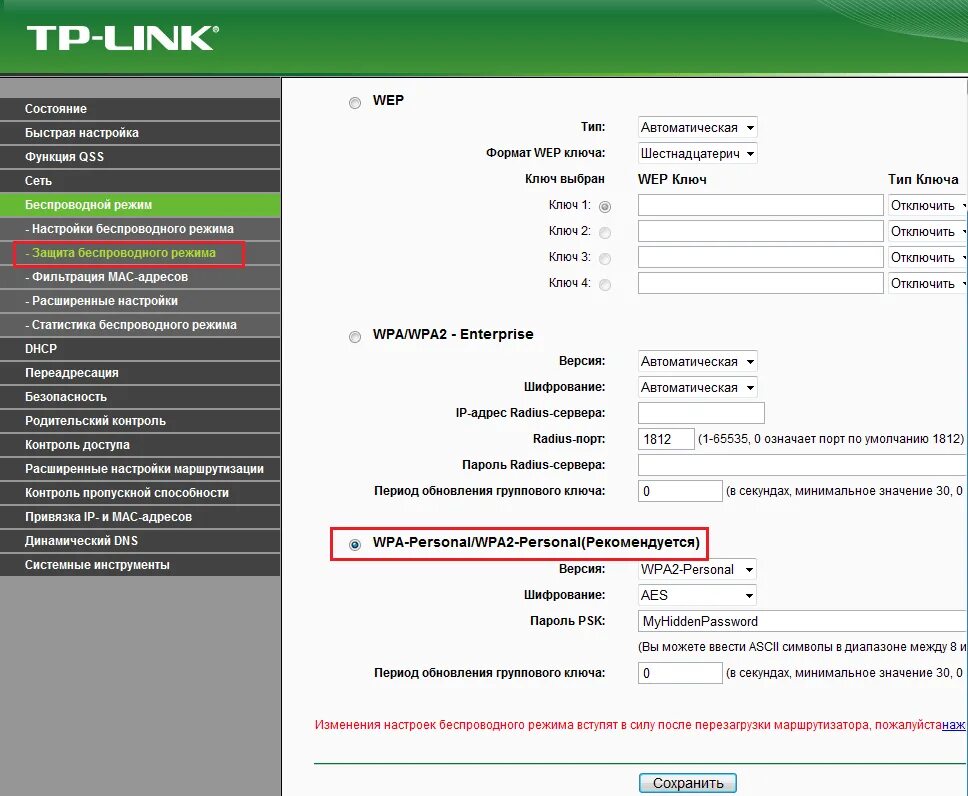Open WEP Тип dropdown
The width and height of the screenshot is (968, 796).
698,127
